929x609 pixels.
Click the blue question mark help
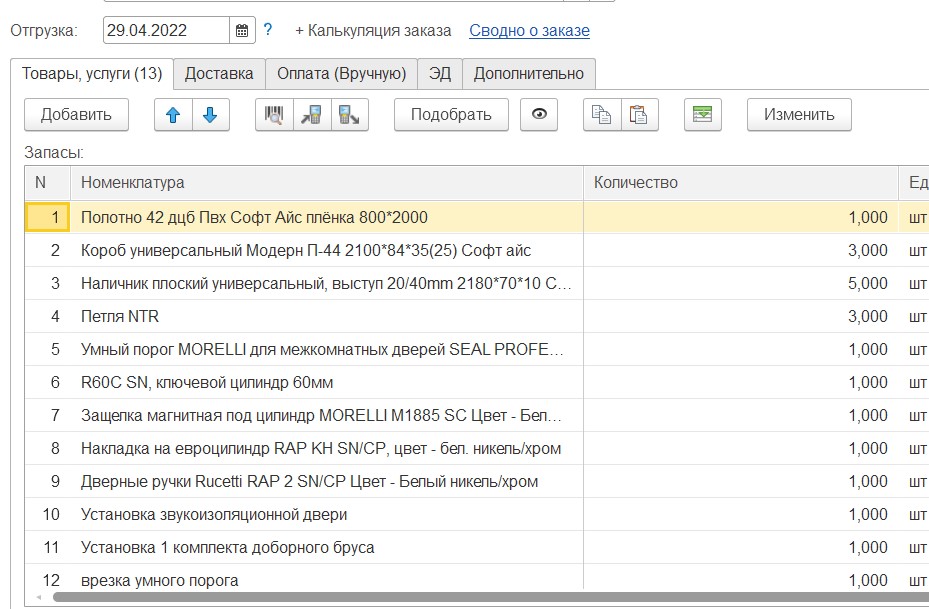(268, 31)
